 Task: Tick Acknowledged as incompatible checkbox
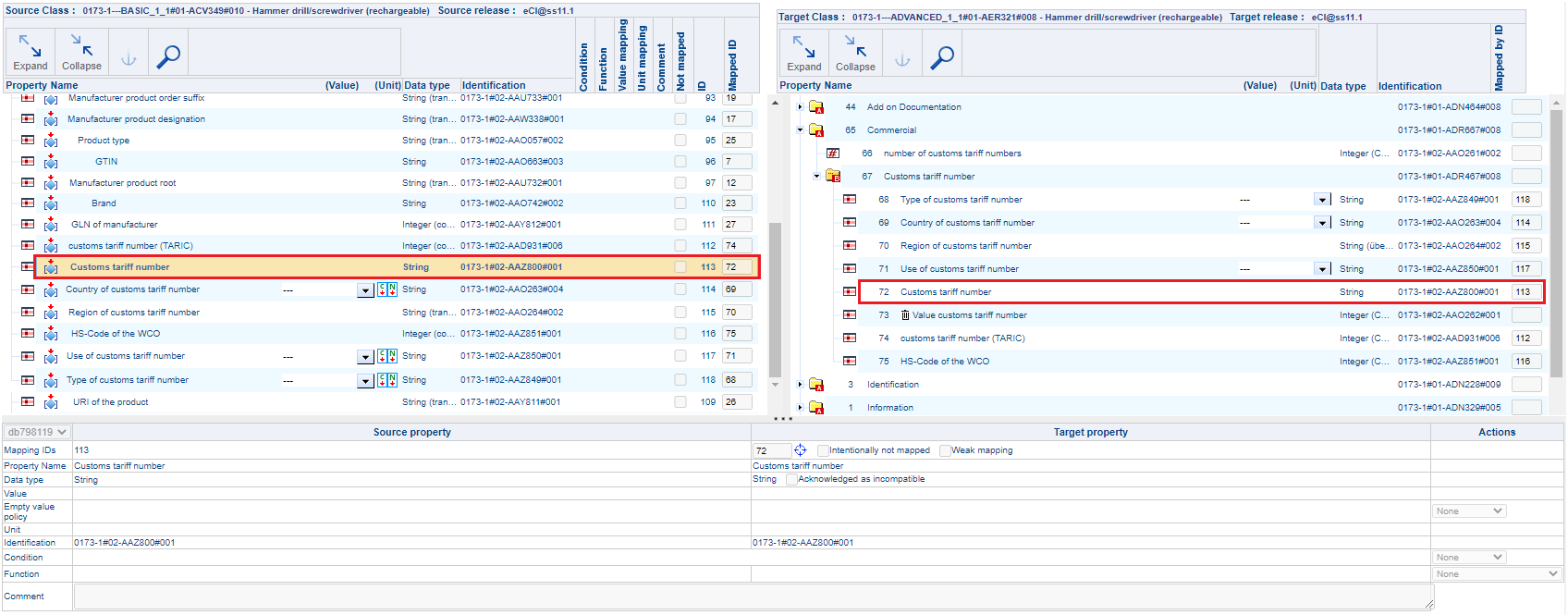tap(791, 479)
